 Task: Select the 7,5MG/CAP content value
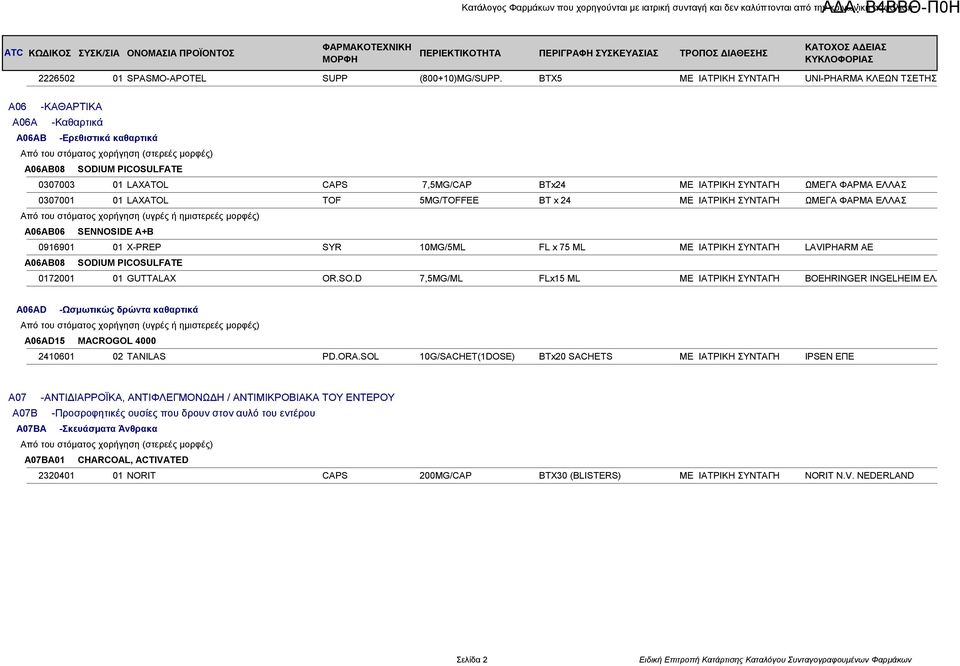coord(446,185)
